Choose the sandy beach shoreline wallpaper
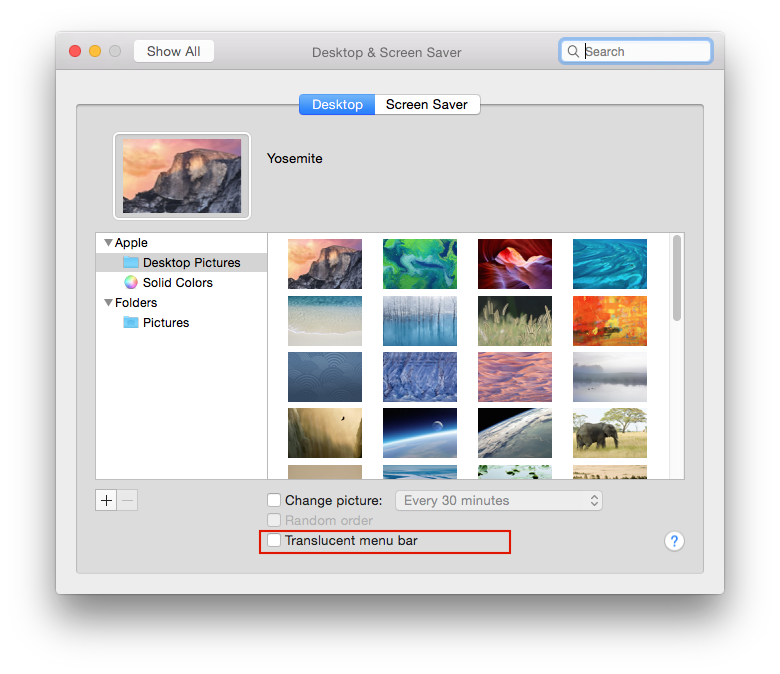Viewport: 780px width, 674px height. coord(325,321)
